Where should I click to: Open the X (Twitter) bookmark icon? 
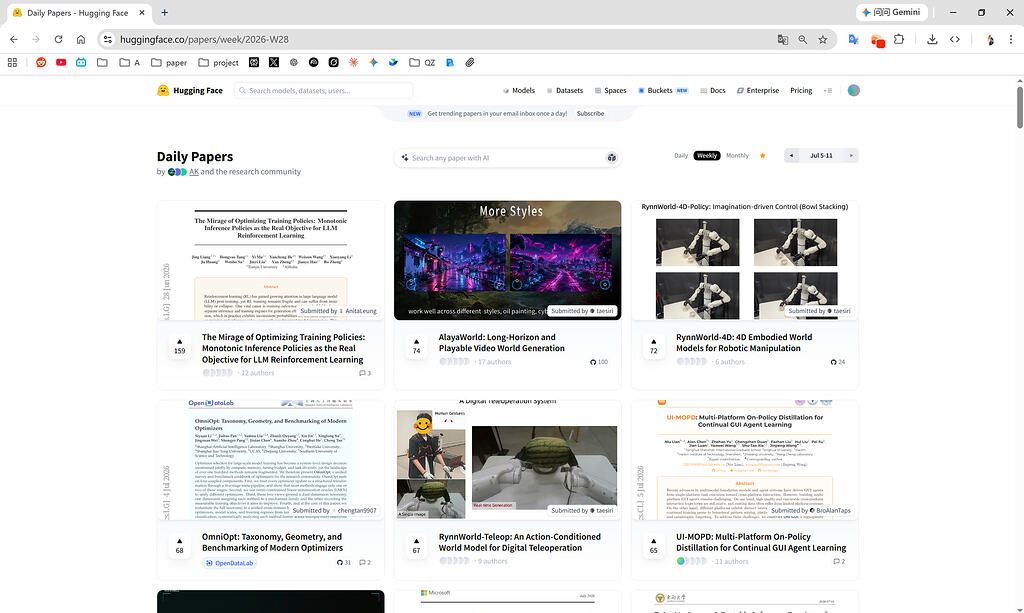pos(274,63)
